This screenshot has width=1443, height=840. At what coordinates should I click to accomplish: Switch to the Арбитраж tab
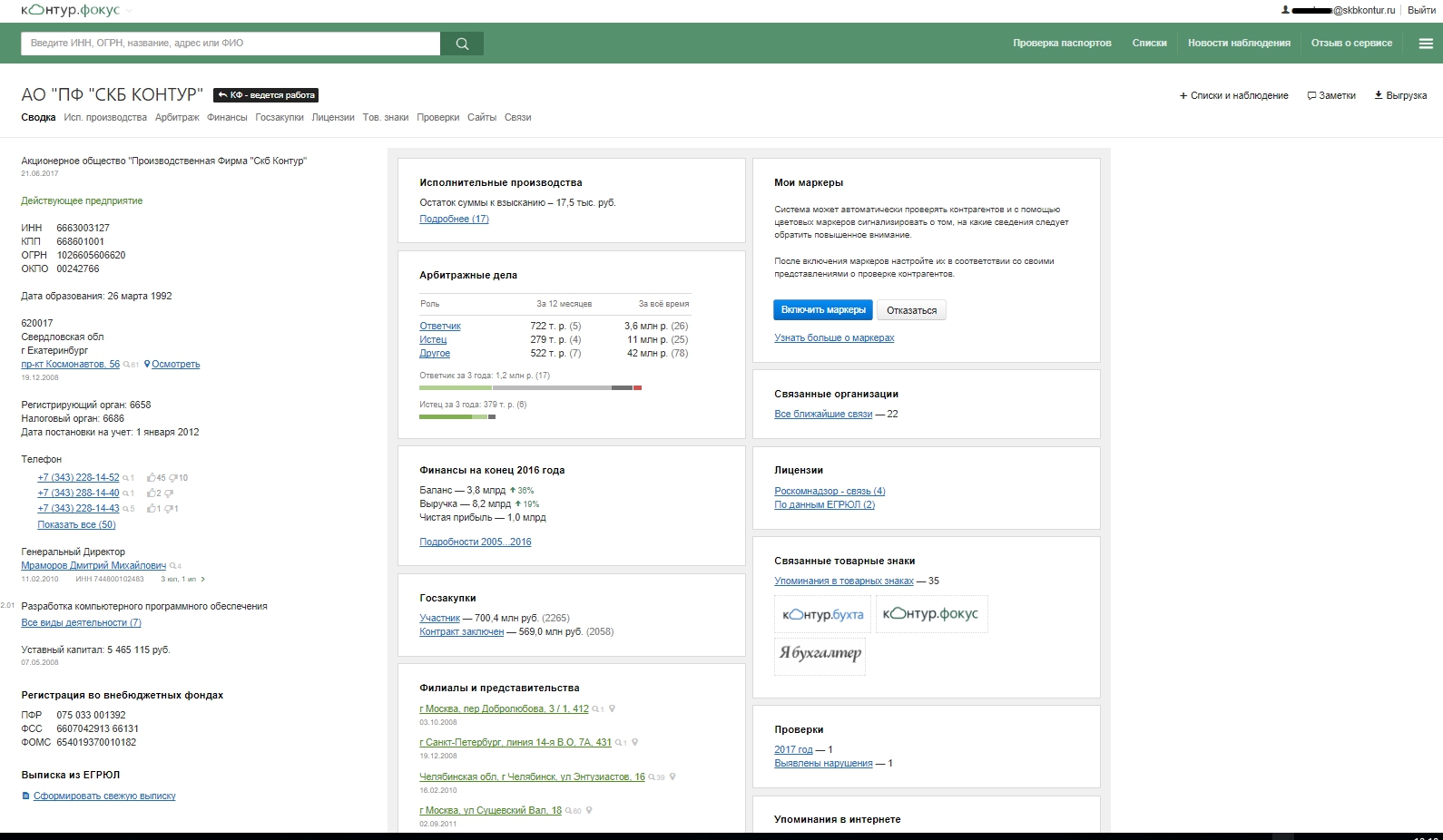tap(177, 117)
